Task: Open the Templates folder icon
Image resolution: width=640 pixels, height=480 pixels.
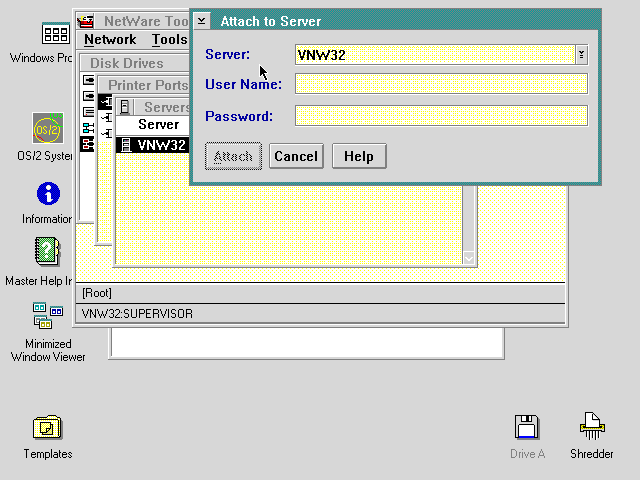Action: (x=47, y=427)
